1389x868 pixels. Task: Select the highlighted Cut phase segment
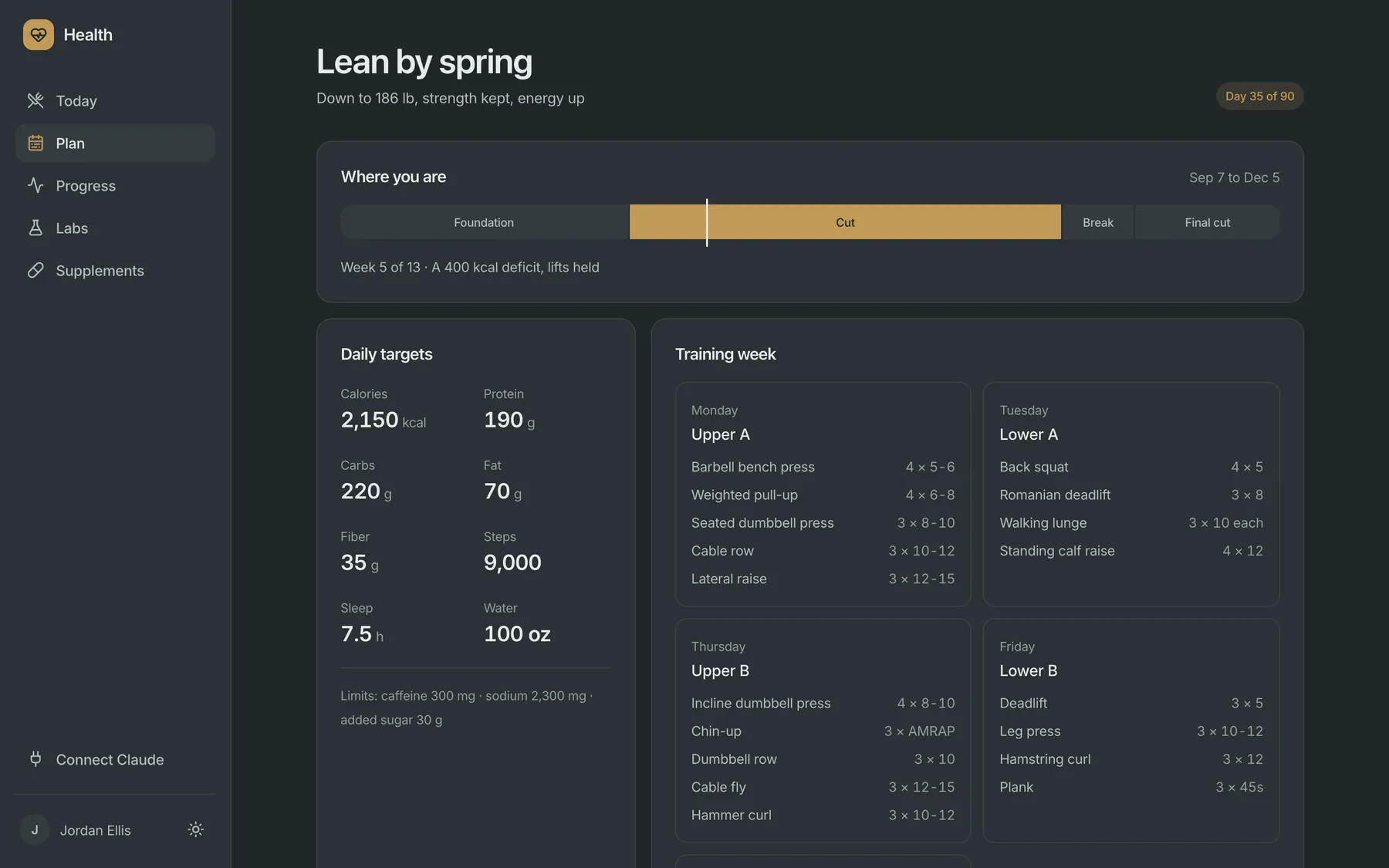coord(845,222)
